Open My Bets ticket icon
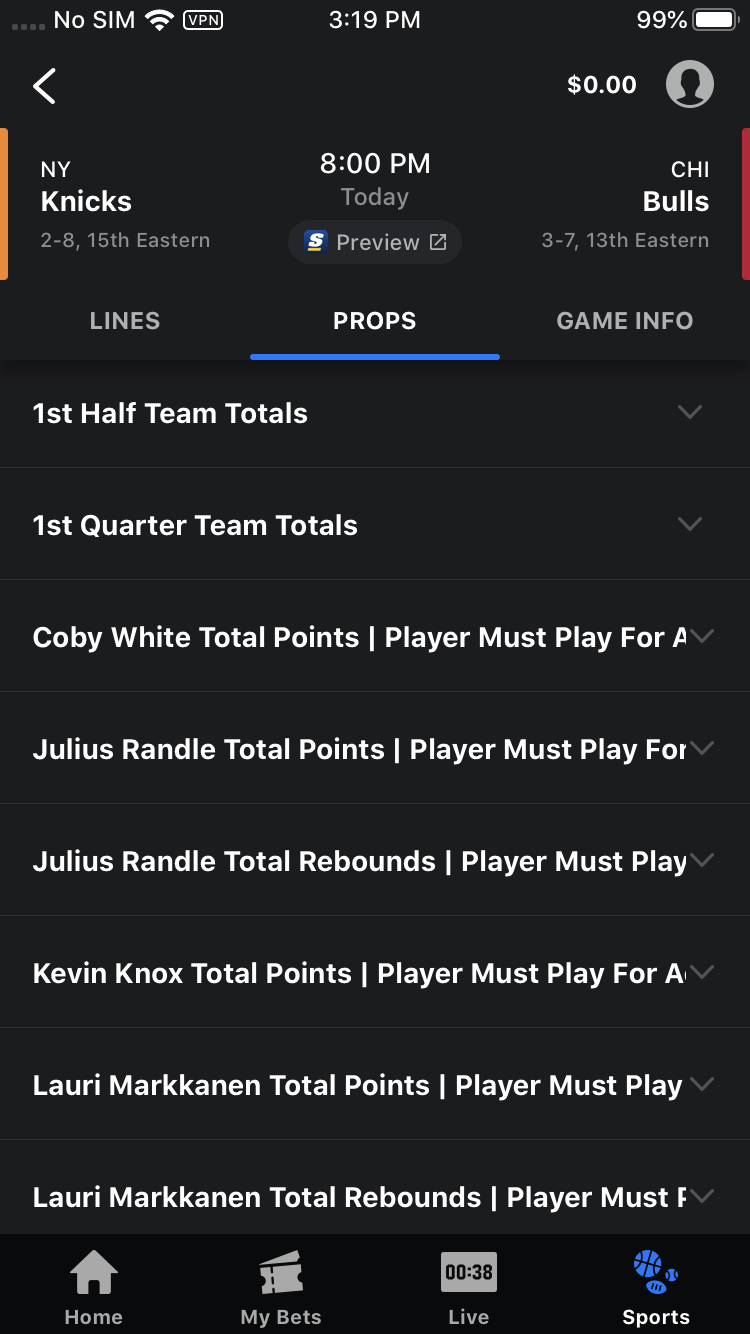 [x=281, y=1274]
